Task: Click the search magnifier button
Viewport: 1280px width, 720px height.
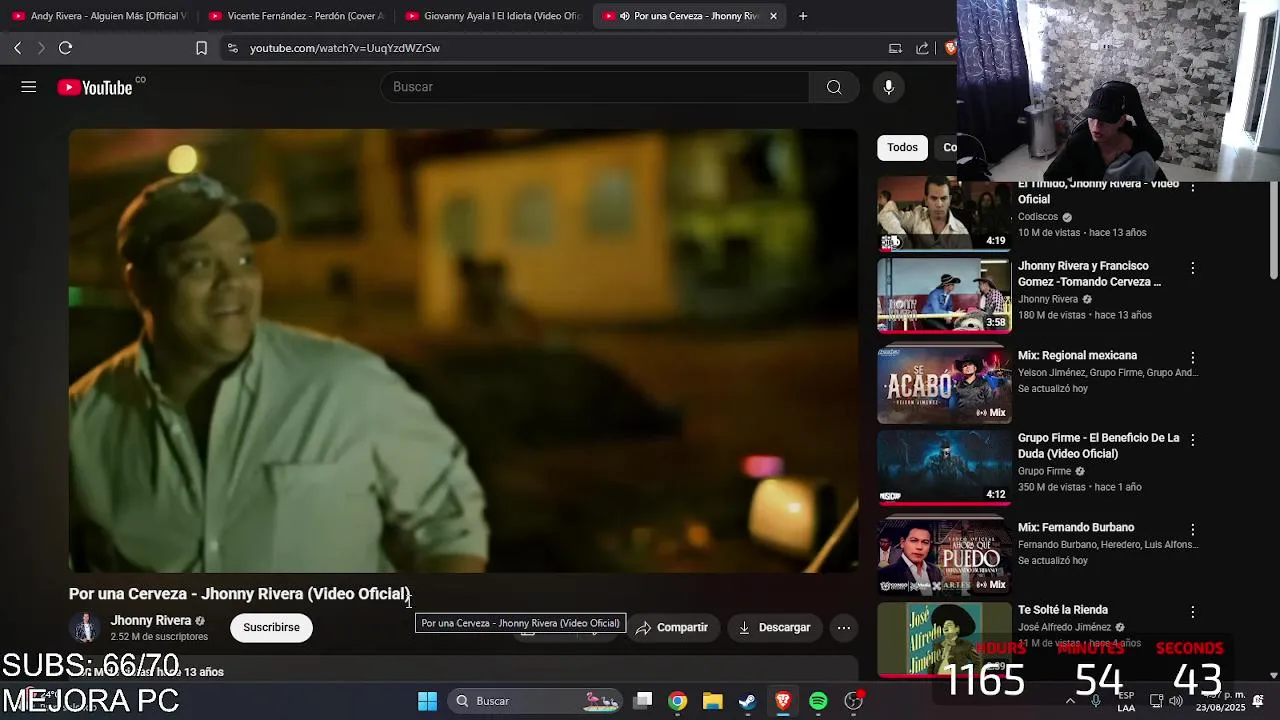Action: [834, 87]
